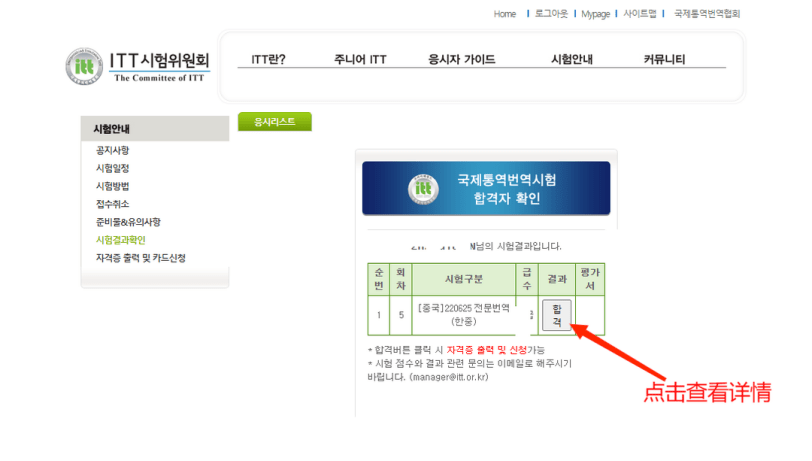The width and height of the screenshot is (812, 461).
Task: Select 준비물&유의사항 in sidebar
Action: (128, 222)
